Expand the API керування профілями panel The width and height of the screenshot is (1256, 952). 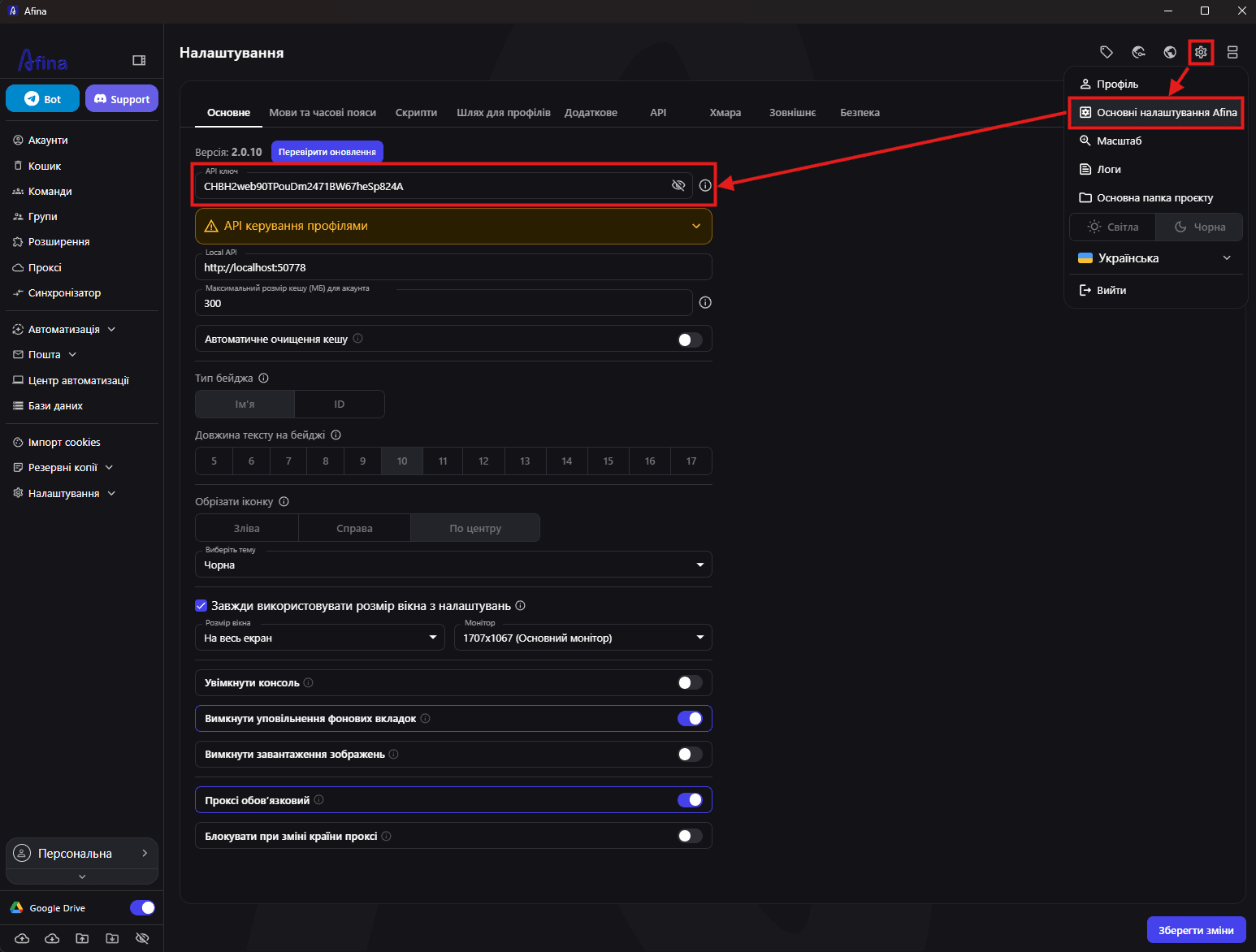pyautogui.click(x=453, y=227)
